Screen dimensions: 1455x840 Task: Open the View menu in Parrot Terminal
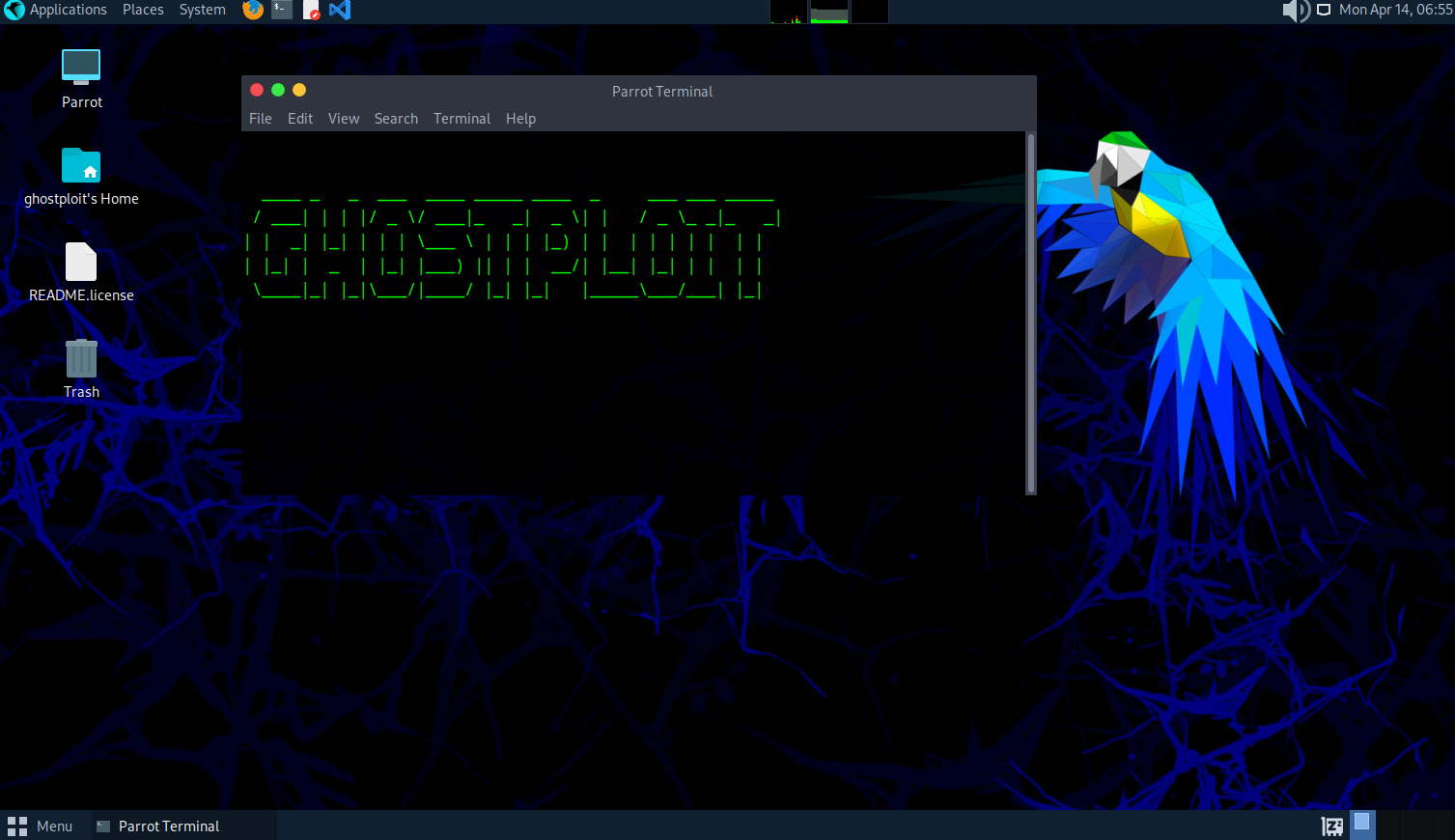(x=344, y=119)
